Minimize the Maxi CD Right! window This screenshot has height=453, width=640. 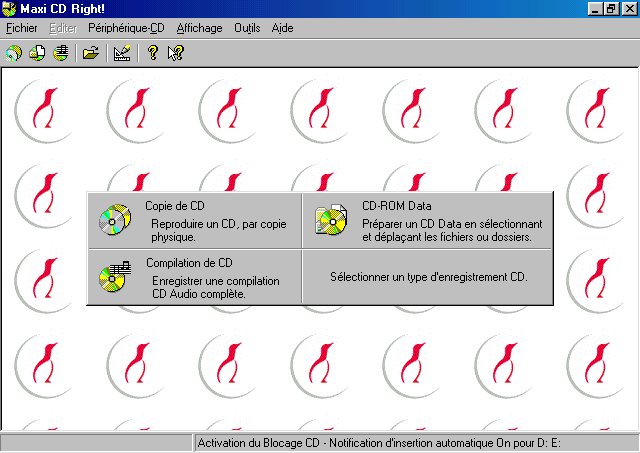[x=595, y=9]
